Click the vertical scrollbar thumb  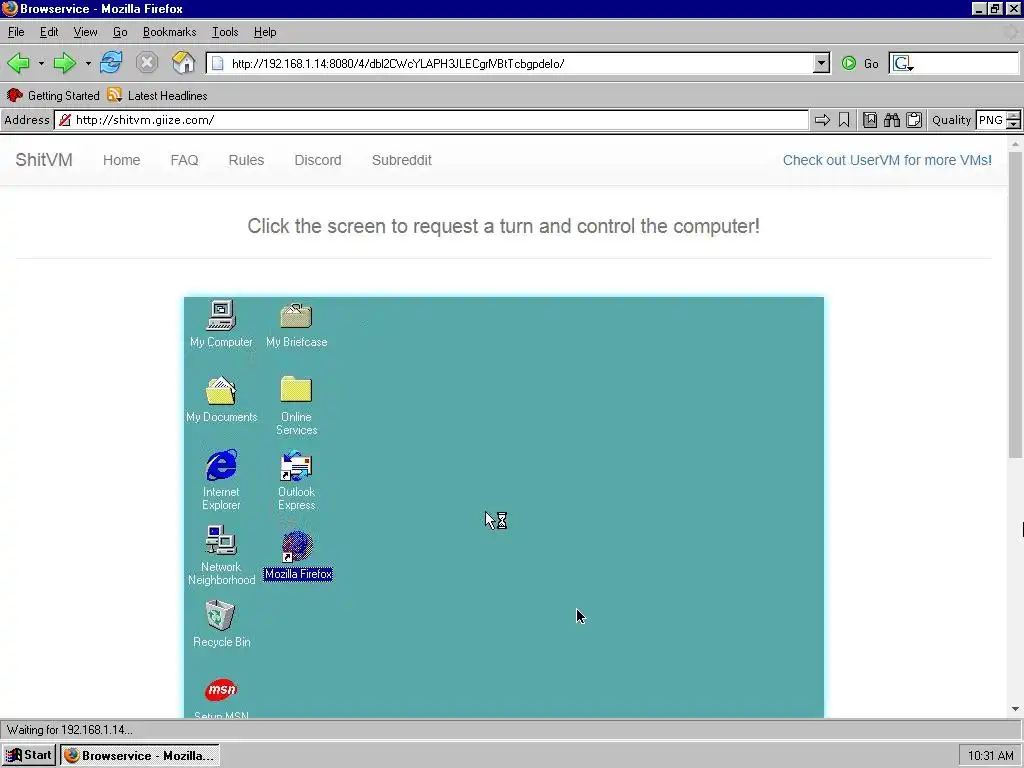pyautogui.click(x=1016, y=305)
